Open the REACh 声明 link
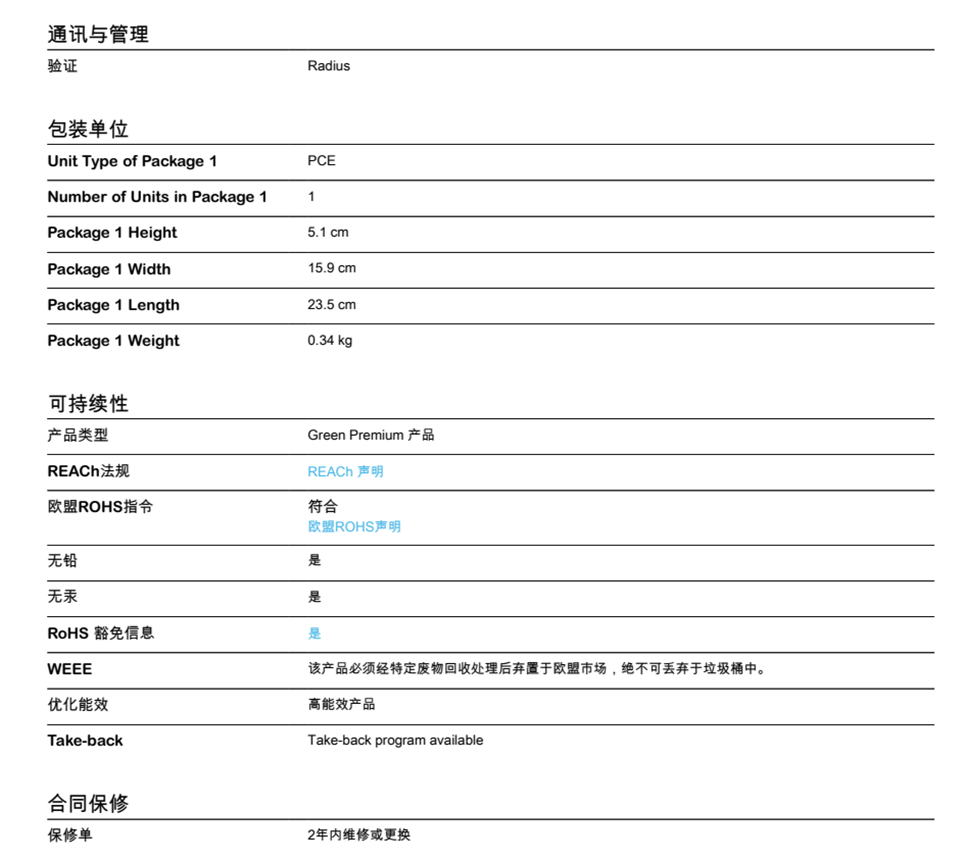960x861 pixels. [x=345, y=471]
